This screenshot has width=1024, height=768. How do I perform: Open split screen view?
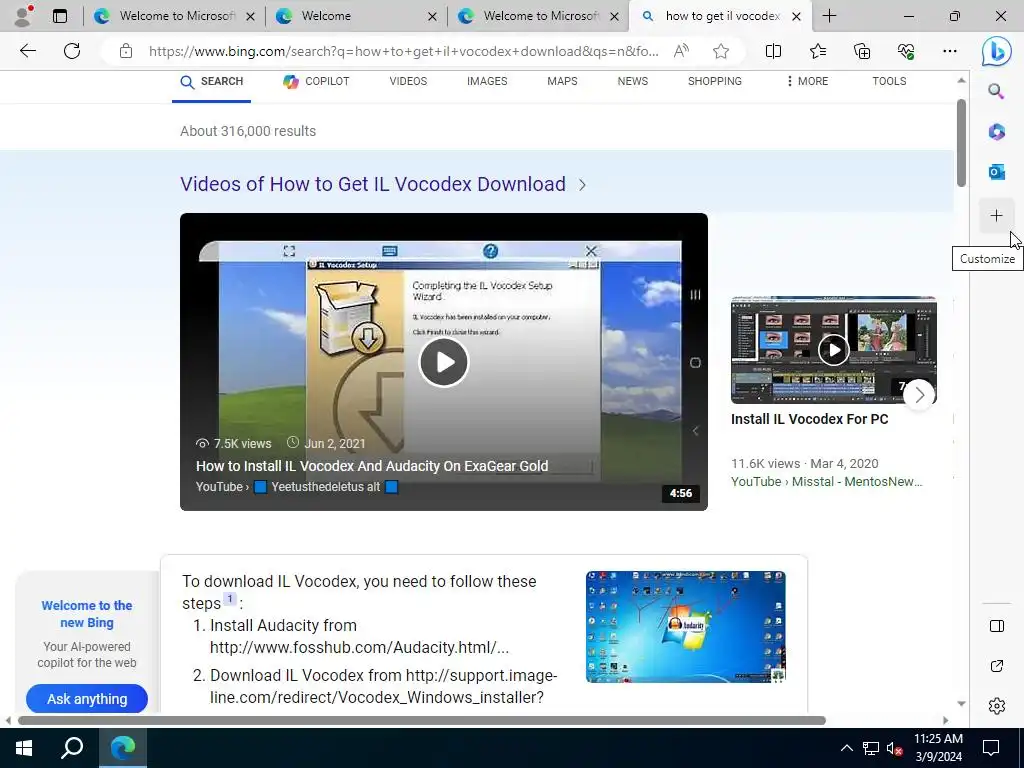(773, 51)
